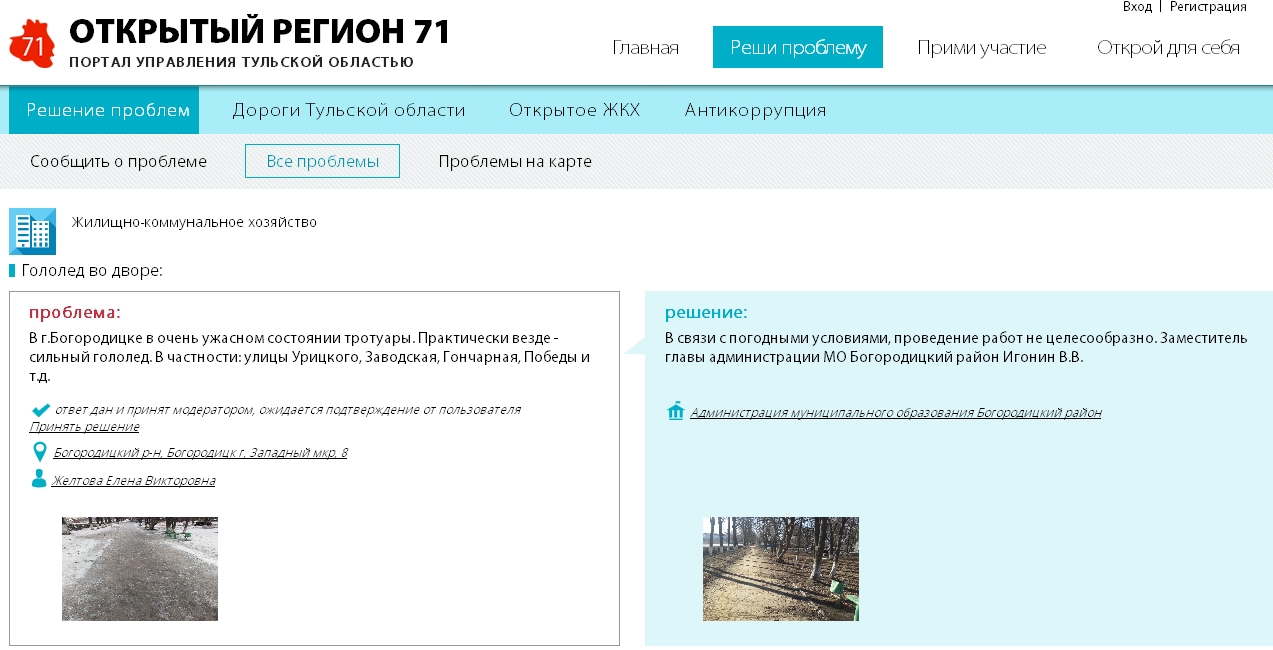1273x650 pixels.
Task: Open Проблемы на карте view
Action: click(x=515, y=161)
